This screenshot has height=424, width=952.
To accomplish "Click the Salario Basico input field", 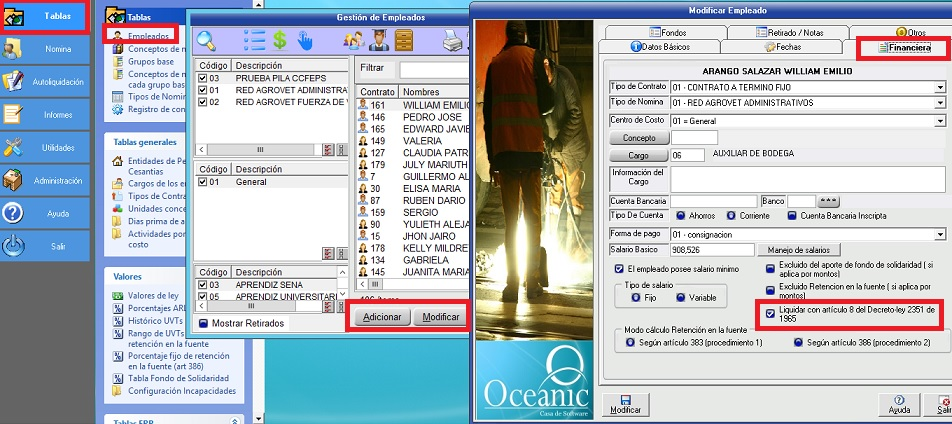I will 711,250.
